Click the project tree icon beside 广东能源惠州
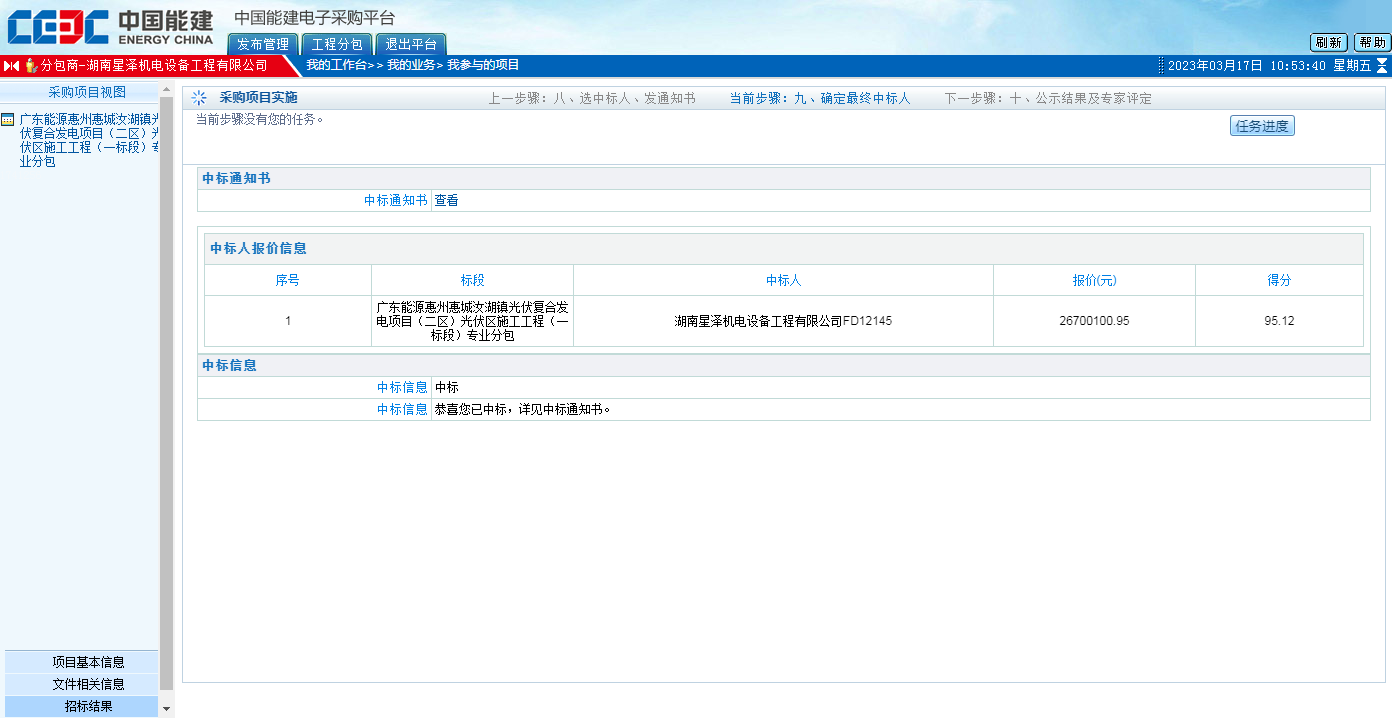 pos(8,119)
